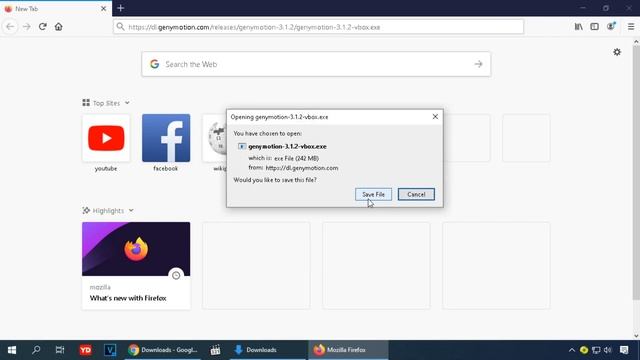Open Windows taskbar search

(36, 350)
